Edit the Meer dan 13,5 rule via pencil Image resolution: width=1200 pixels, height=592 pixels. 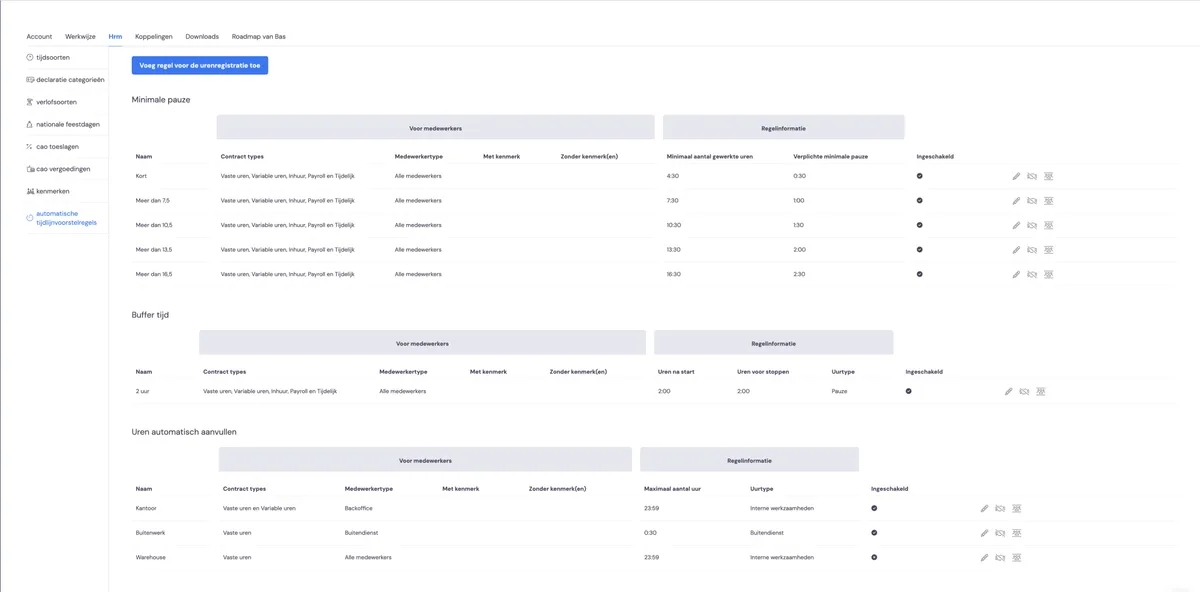[1016, 249]
